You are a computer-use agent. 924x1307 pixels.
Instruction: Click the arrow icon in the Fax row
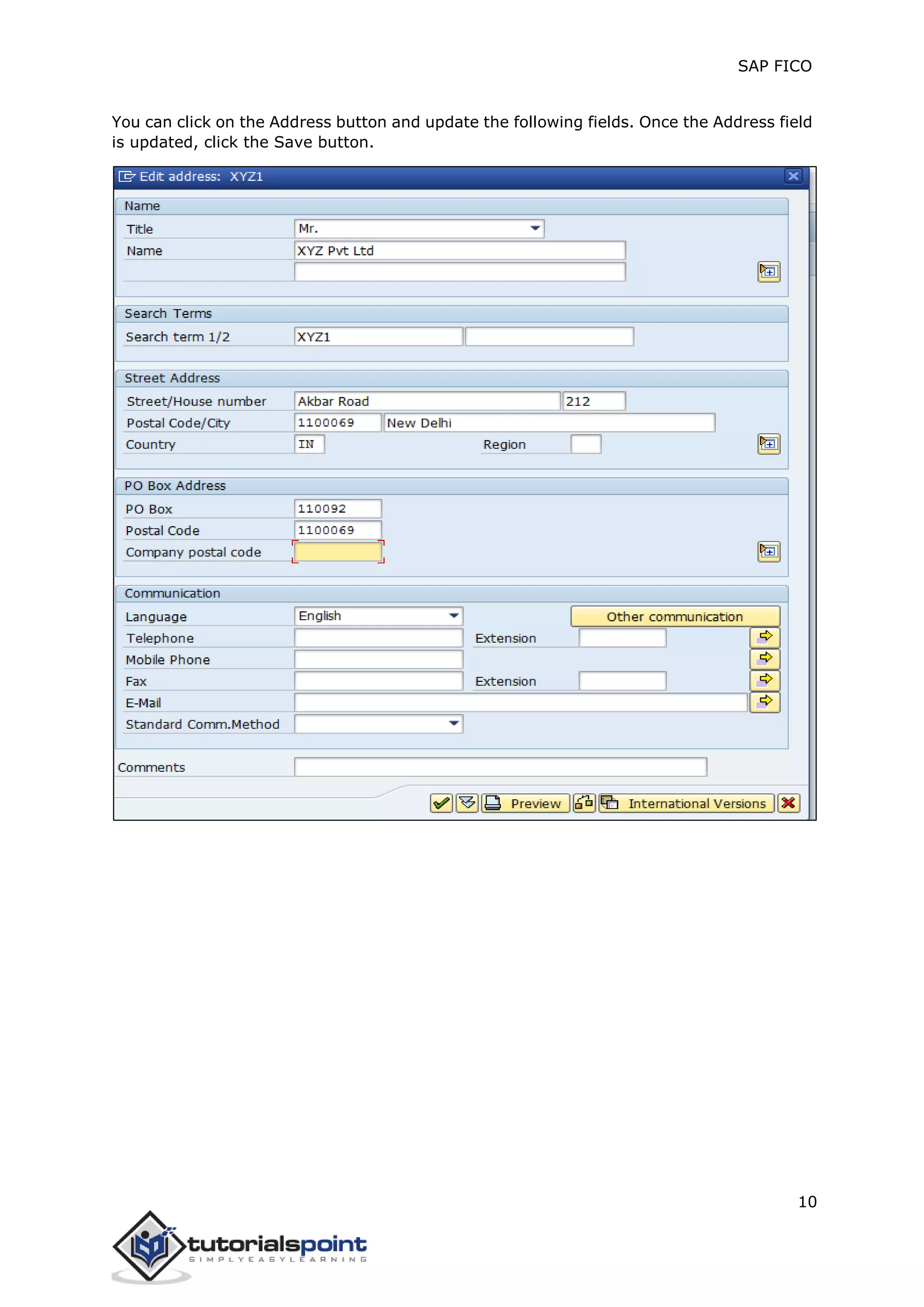click(x=765, y=681)
